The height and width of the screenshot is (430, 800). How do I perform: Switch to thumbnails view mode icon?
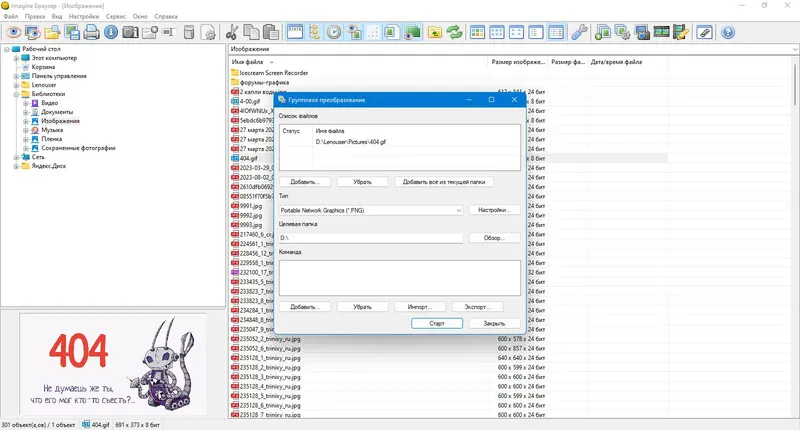[478, 33]
